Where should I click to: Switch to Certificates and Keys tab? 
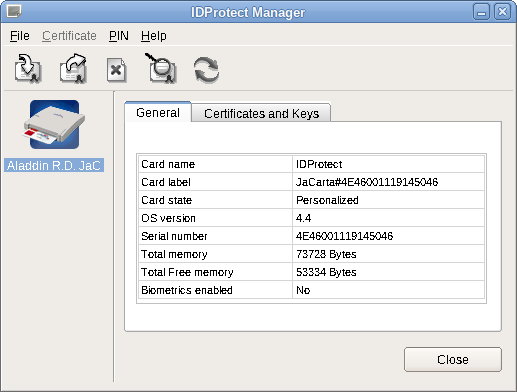coord(261,113)
